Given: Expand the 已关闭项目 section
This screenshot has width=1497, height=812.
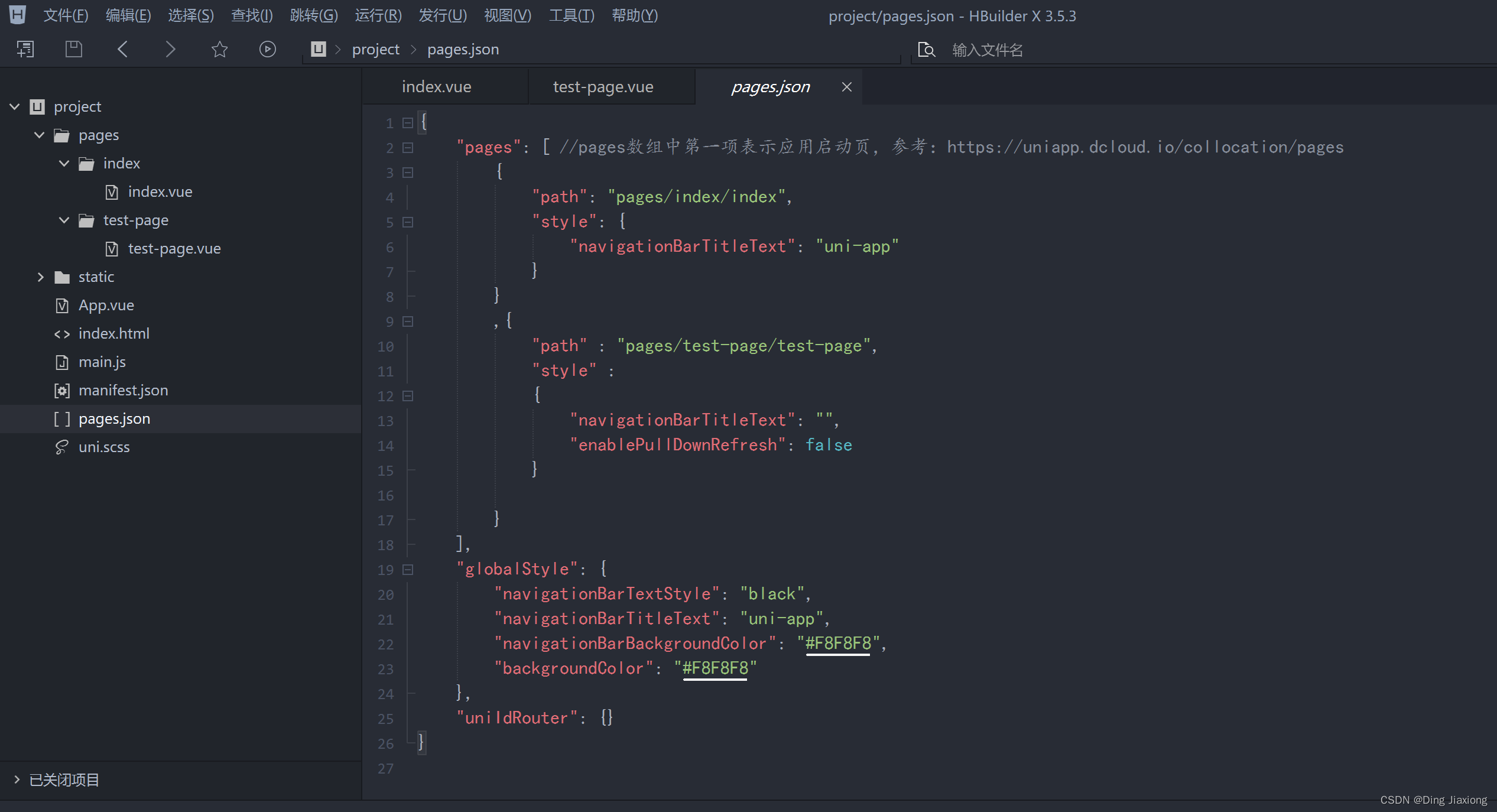Looking at the screenshot, I should pyautogui.click(x=17, y=779).
